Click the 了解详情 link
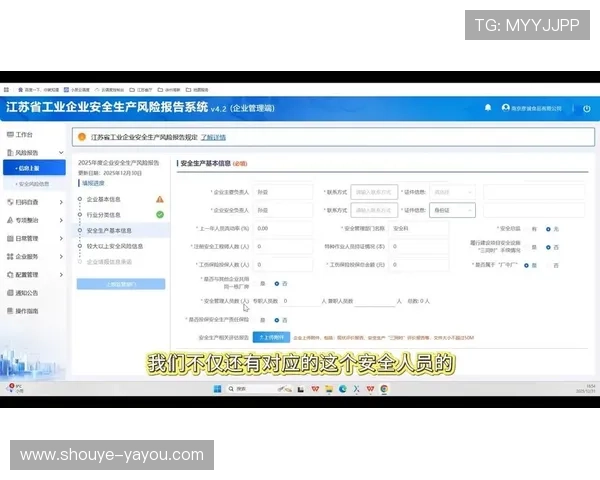The width and height of the screenshot is (600, 480). point(214,137)
